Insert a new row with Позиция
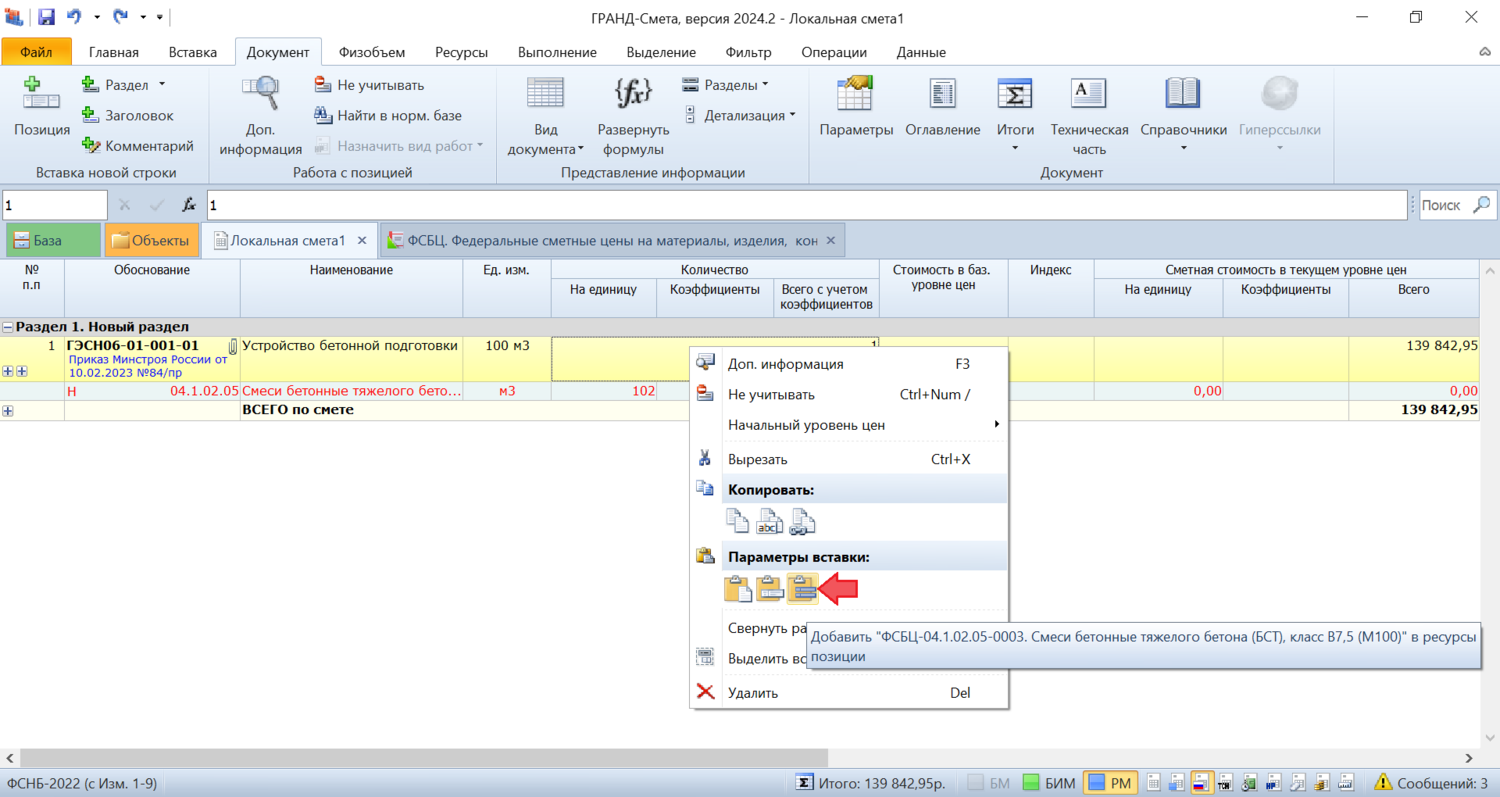 pos(42,107)
